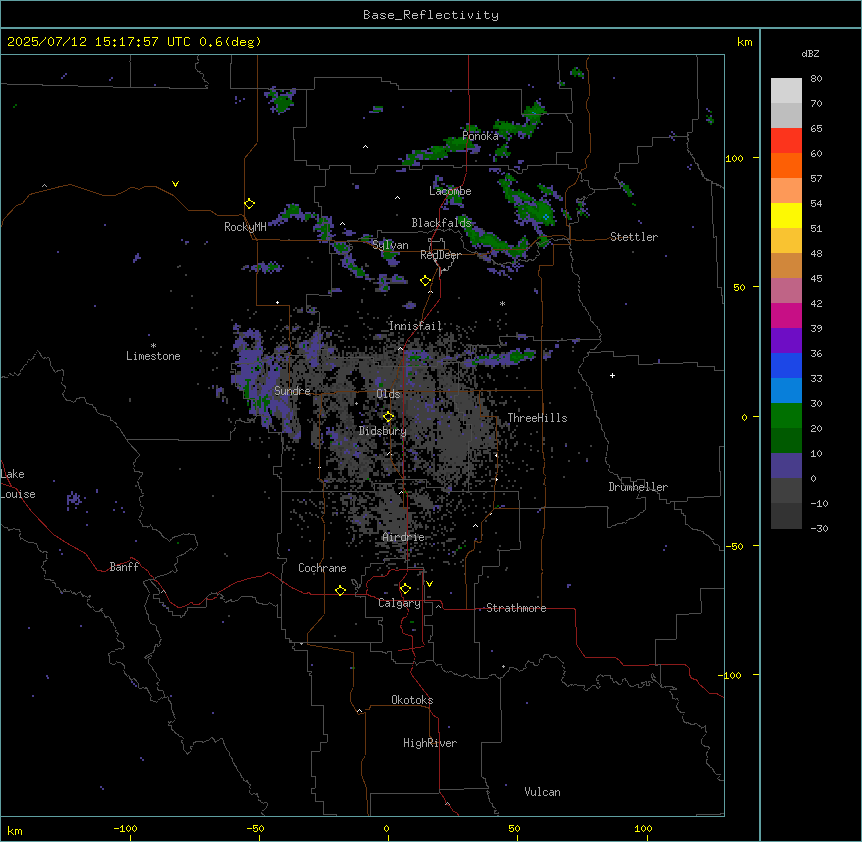Image resolution: width=862 pixels, height=842 pixels.
Task: Click the -100 label on the bottom axis
Action: point(126,828)
